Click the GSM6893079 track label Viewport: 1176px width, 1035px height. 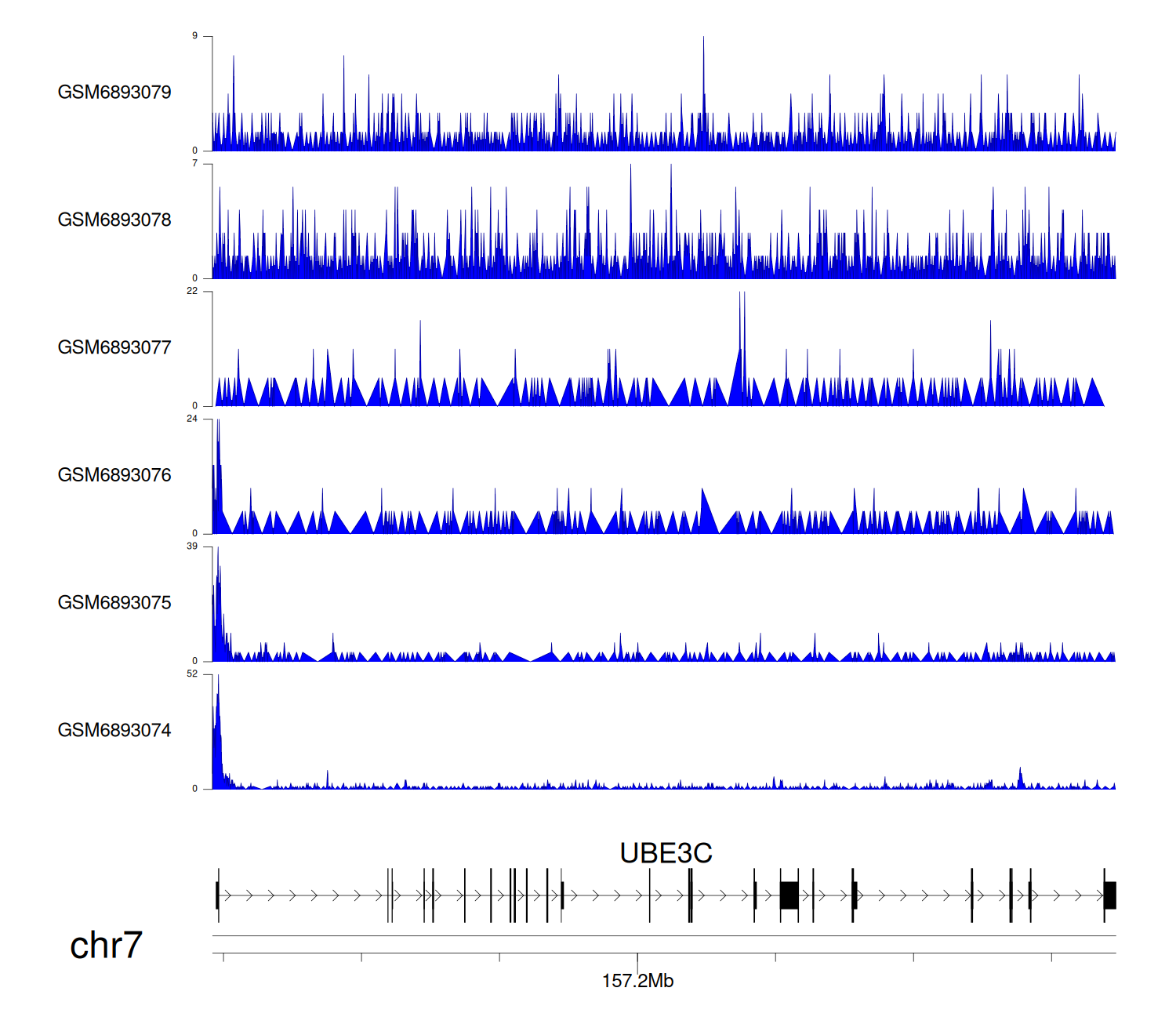pos(114,93)
